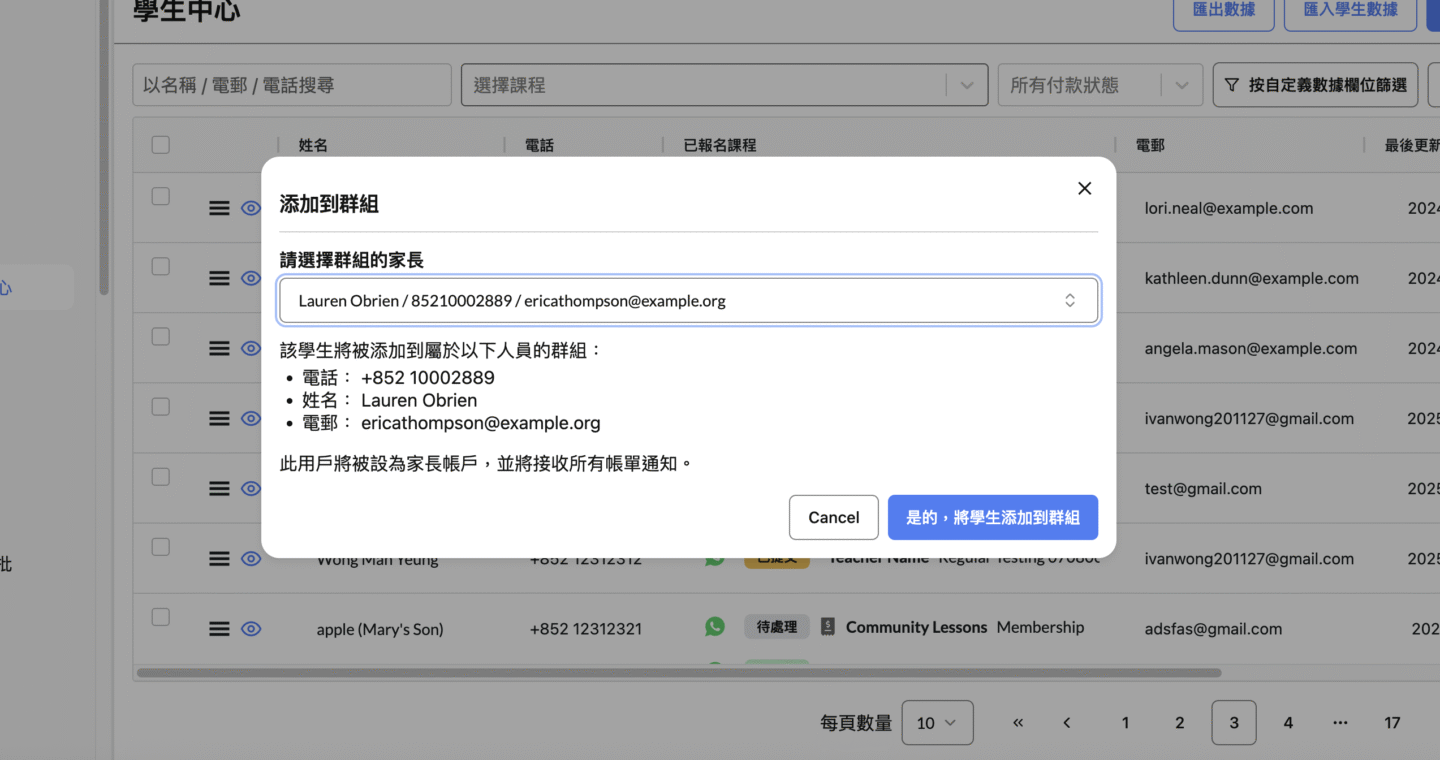Screen dimensions: 1440x760
Task: Click the WhatsApp icon in the apple (Mary's Son) row
Action: (x=715, y=627)
